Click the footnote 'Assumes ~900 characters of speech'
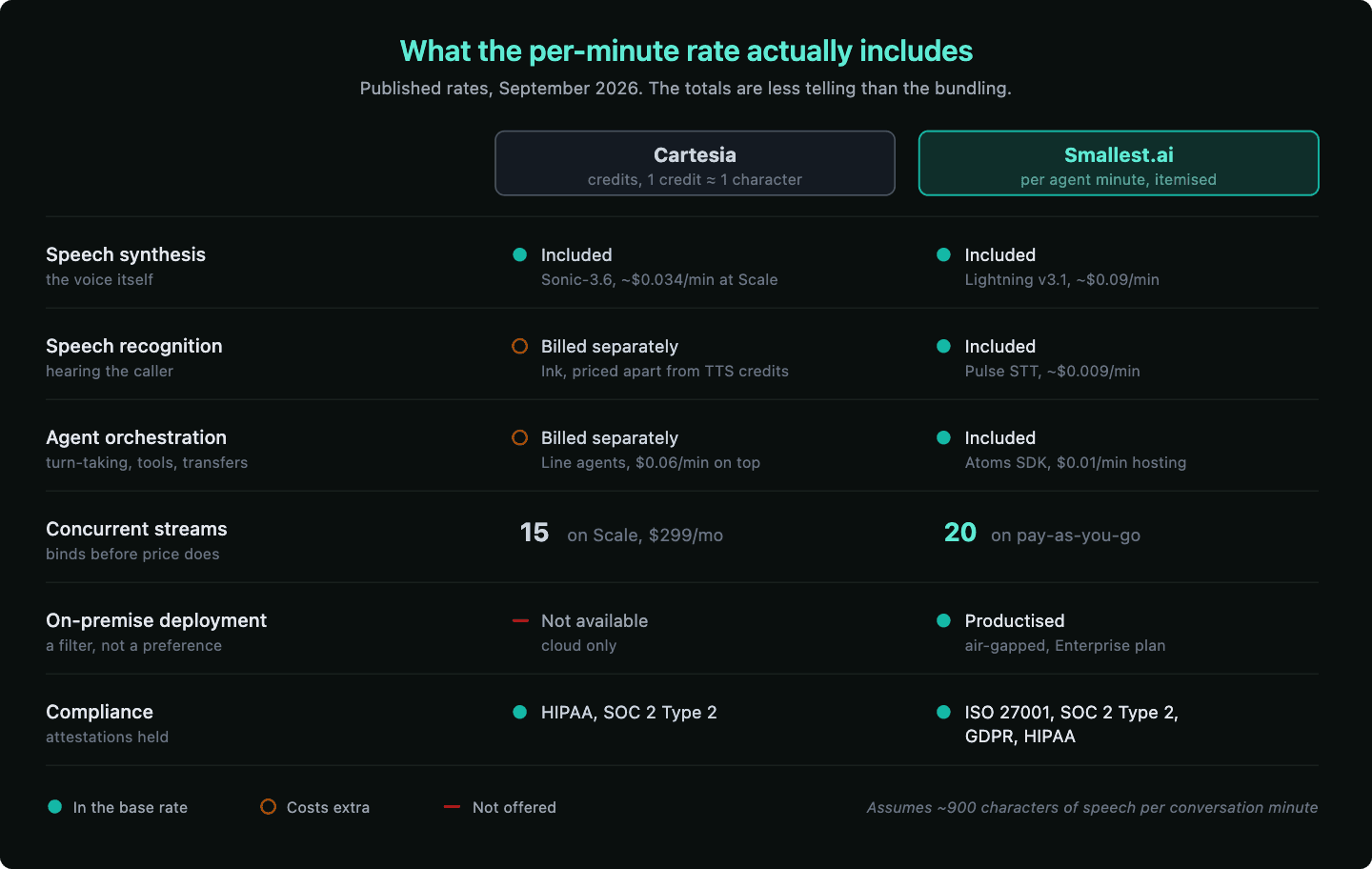 [1092, 807]
